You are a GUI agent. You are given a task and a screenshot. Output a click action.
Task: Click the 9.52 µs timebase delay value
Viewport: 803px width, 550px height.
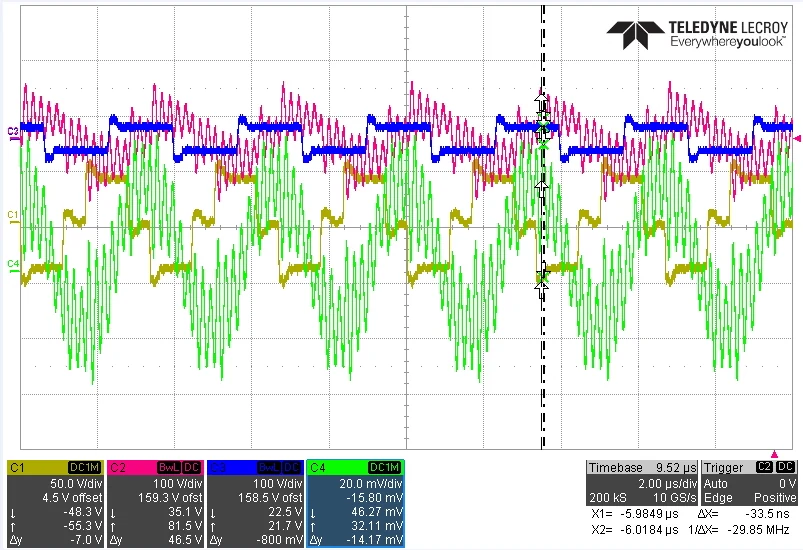676,468
